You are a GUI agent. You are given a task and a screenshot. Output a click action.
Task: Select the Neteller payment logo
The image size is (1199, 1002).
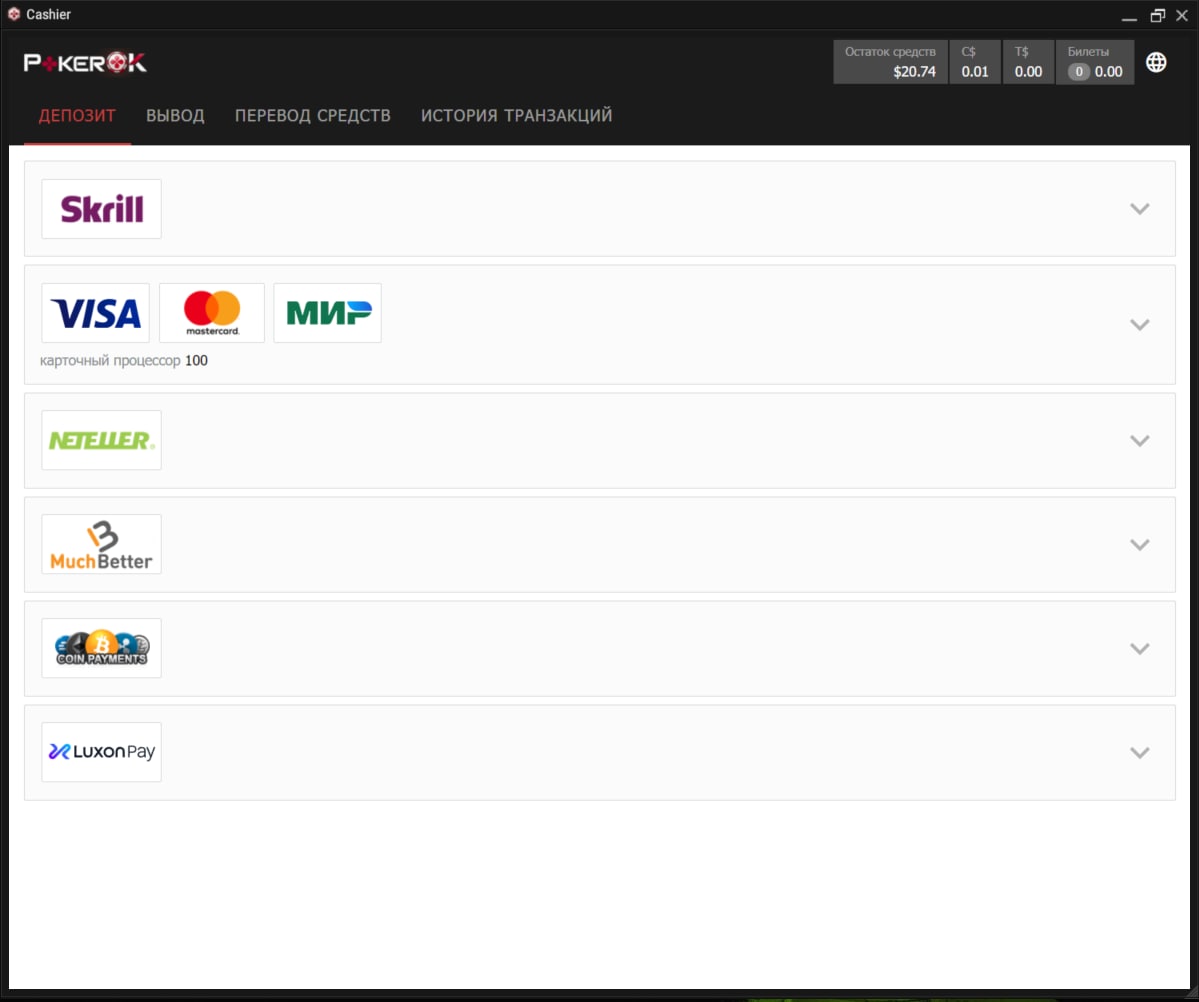[102, 440]
